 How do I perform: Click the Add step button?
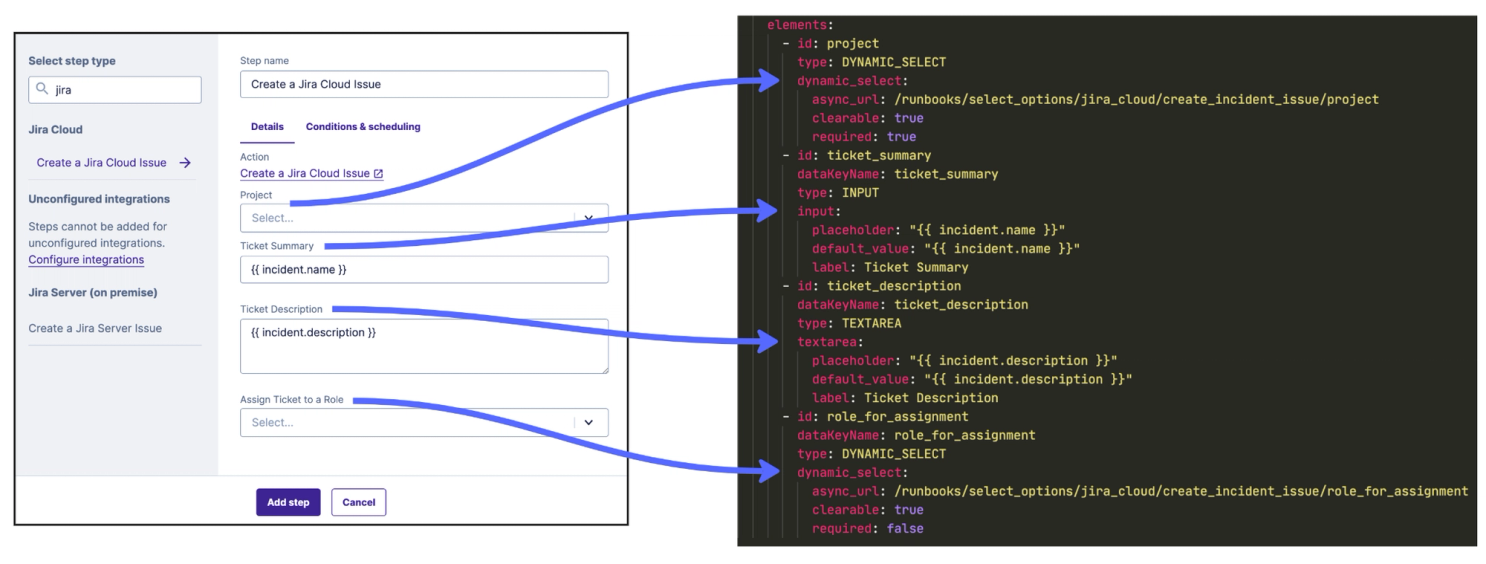click(x=288, y=502)
